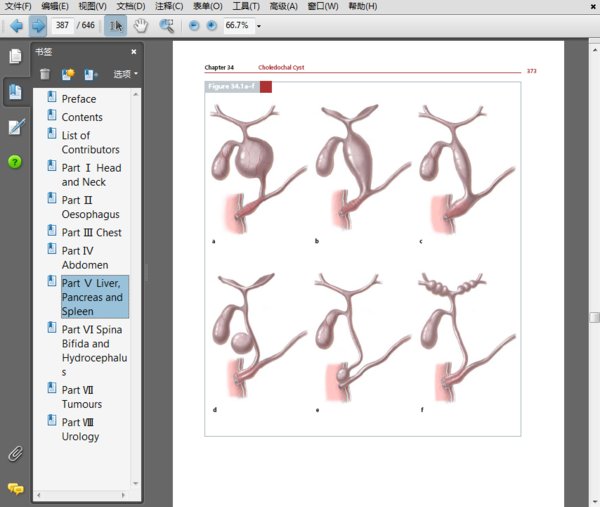Select the Hand pan tool
The height and width of the screenshot is (507, 600).
pyautogui.click(x=141, y=25)
